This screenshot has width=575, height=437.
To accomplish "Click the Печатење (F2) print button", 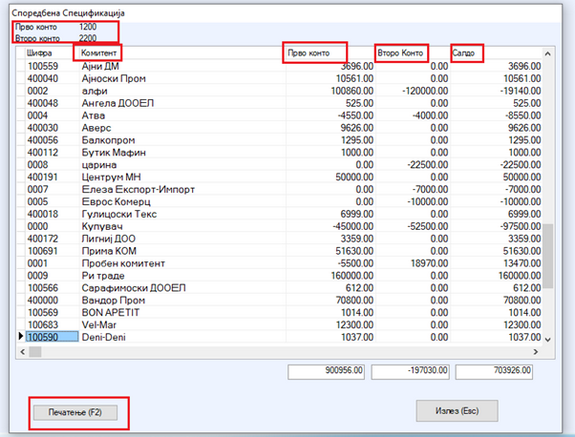I will point(76,412).
